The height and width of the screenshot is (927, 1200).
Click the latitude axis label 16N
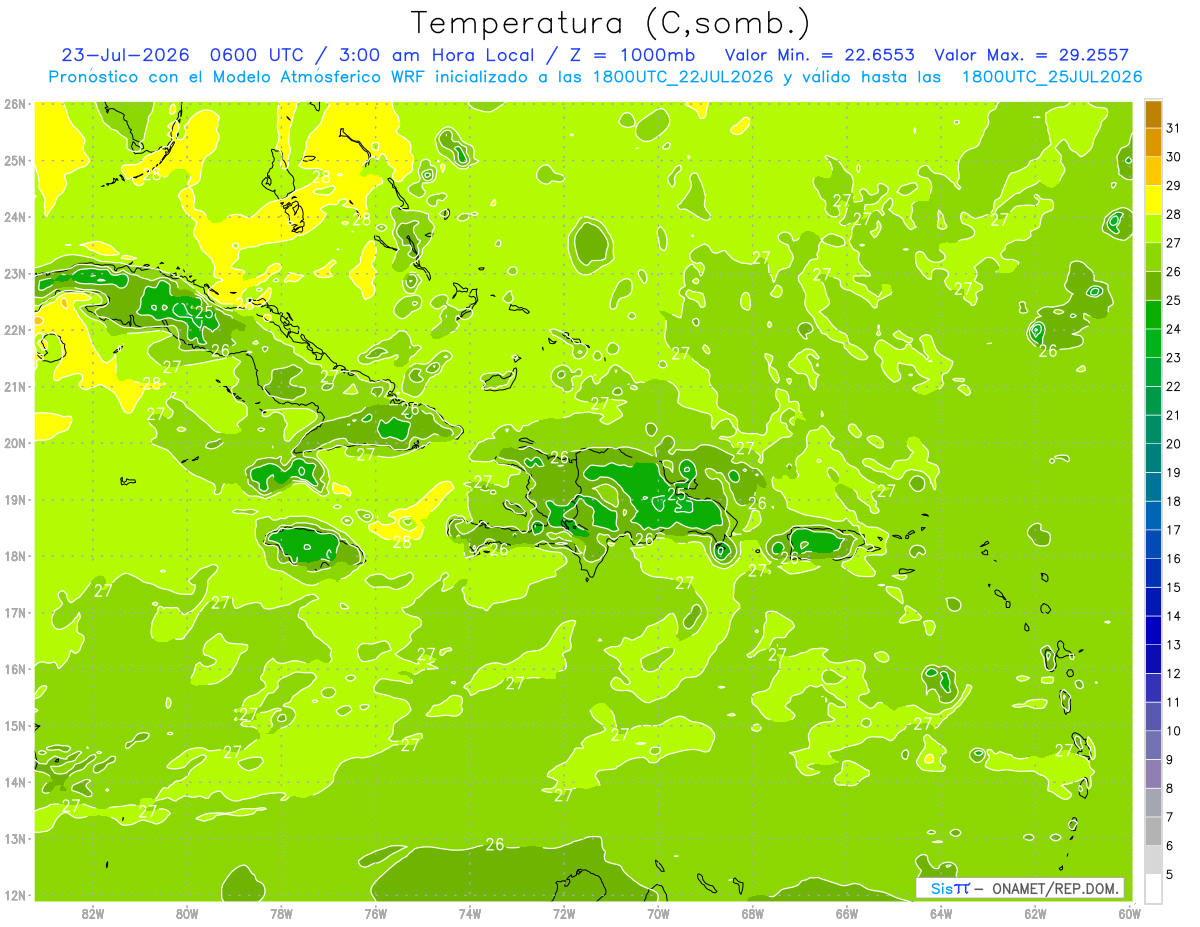[15, 669]
